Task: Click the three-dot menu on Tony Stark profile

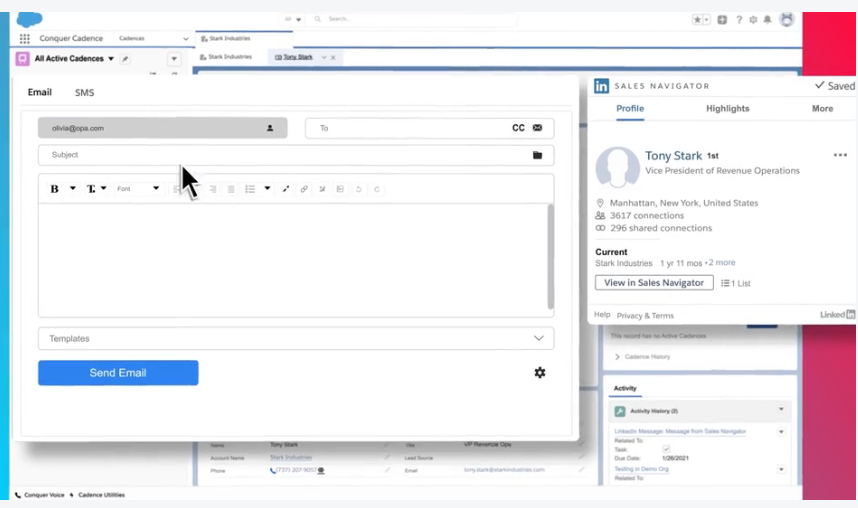Action: [x=840, y=156]
